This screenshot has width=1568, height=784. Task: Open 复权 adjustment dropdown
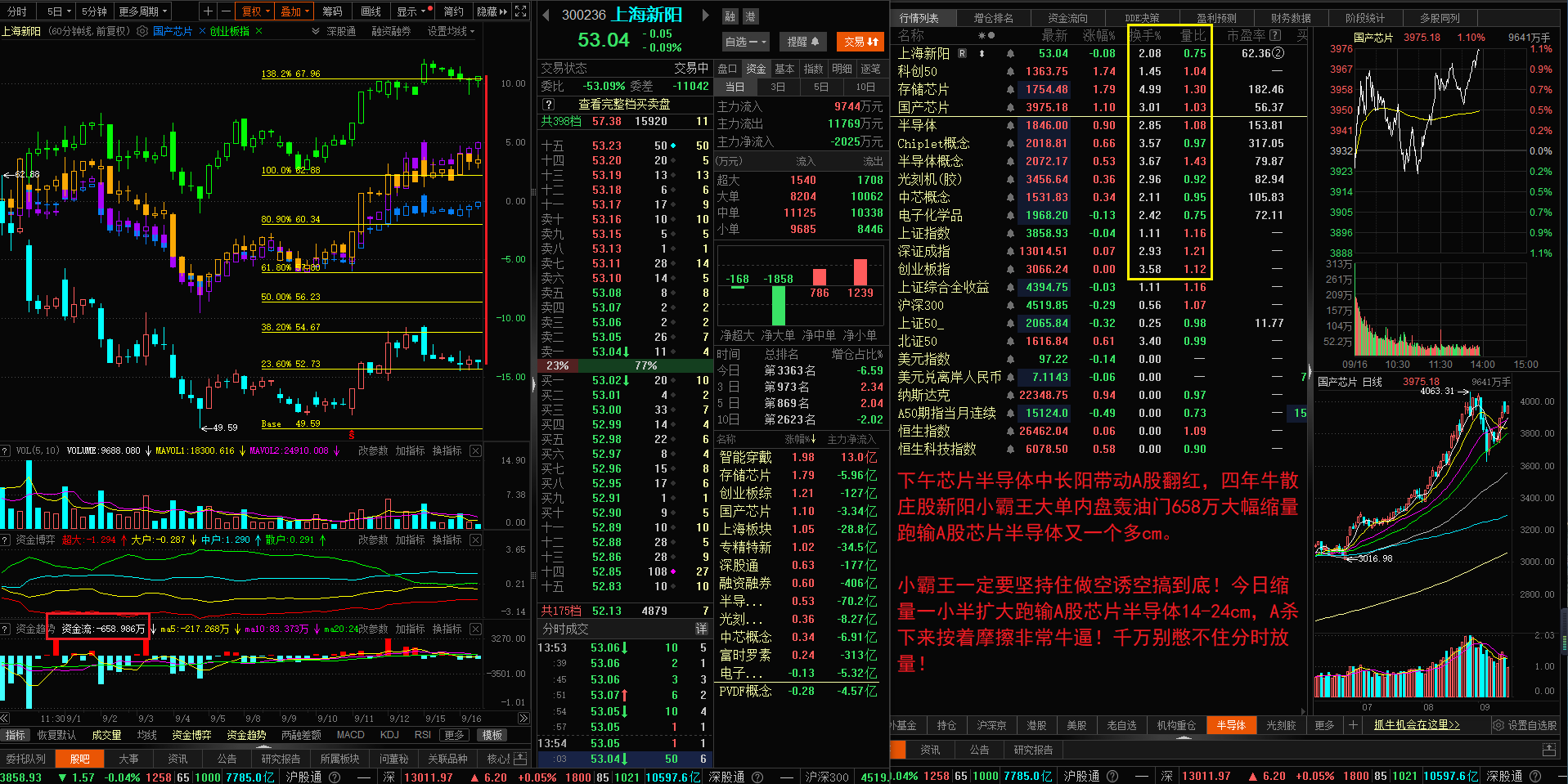click(x=255, y=11)
